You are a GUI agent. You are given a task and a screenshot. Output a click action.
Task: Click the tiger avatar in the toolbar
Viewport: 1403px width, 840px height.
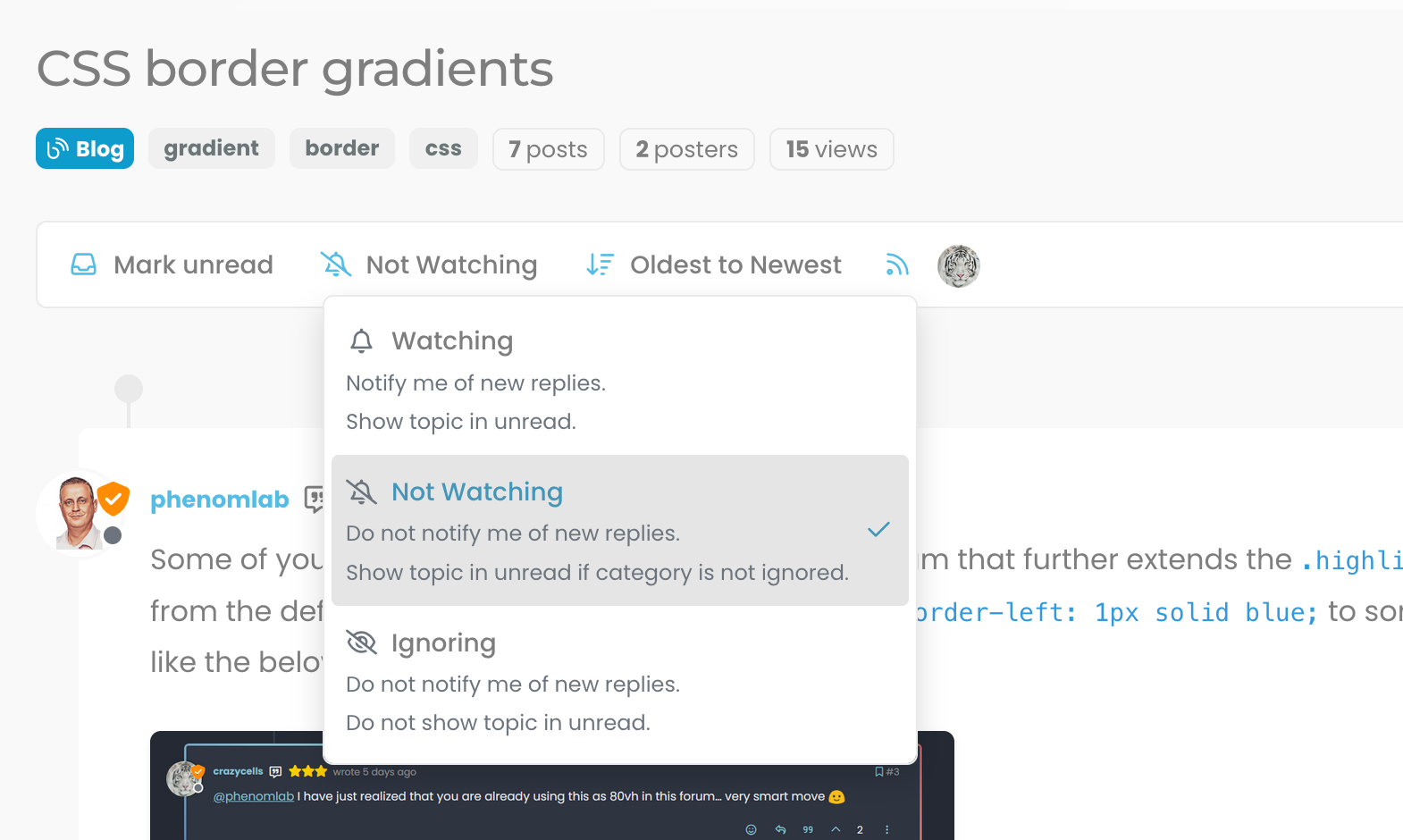point(958,265)
